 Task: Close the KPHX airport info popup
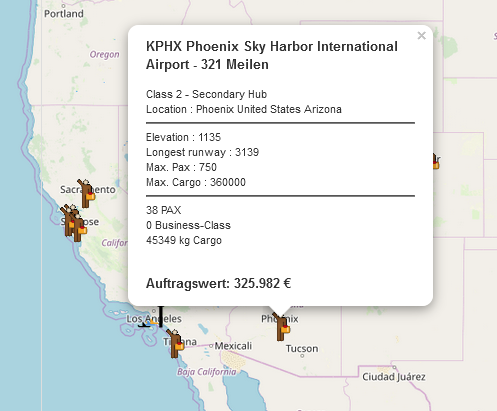(x=421, y=35)
